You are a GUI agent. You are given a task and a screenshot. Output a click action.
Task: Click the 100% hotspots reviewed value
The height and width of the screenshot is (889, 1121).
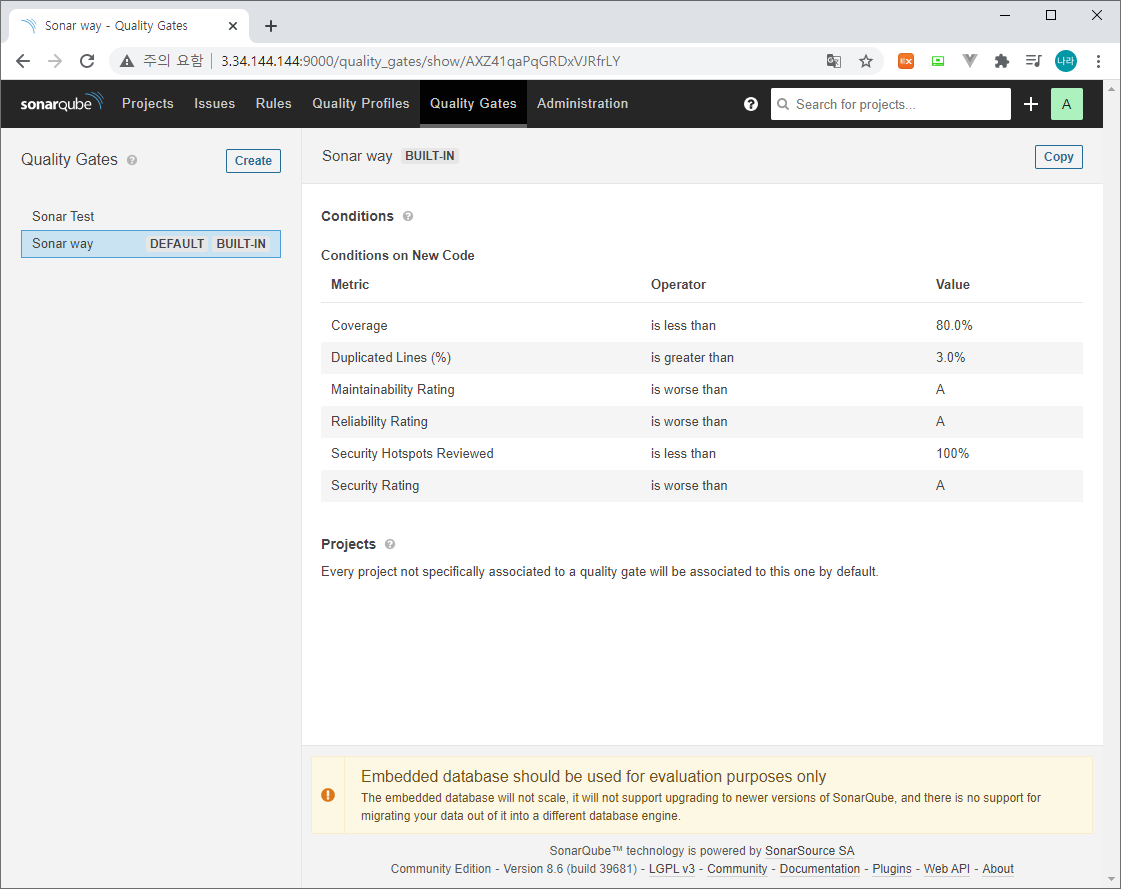[952, 453]
